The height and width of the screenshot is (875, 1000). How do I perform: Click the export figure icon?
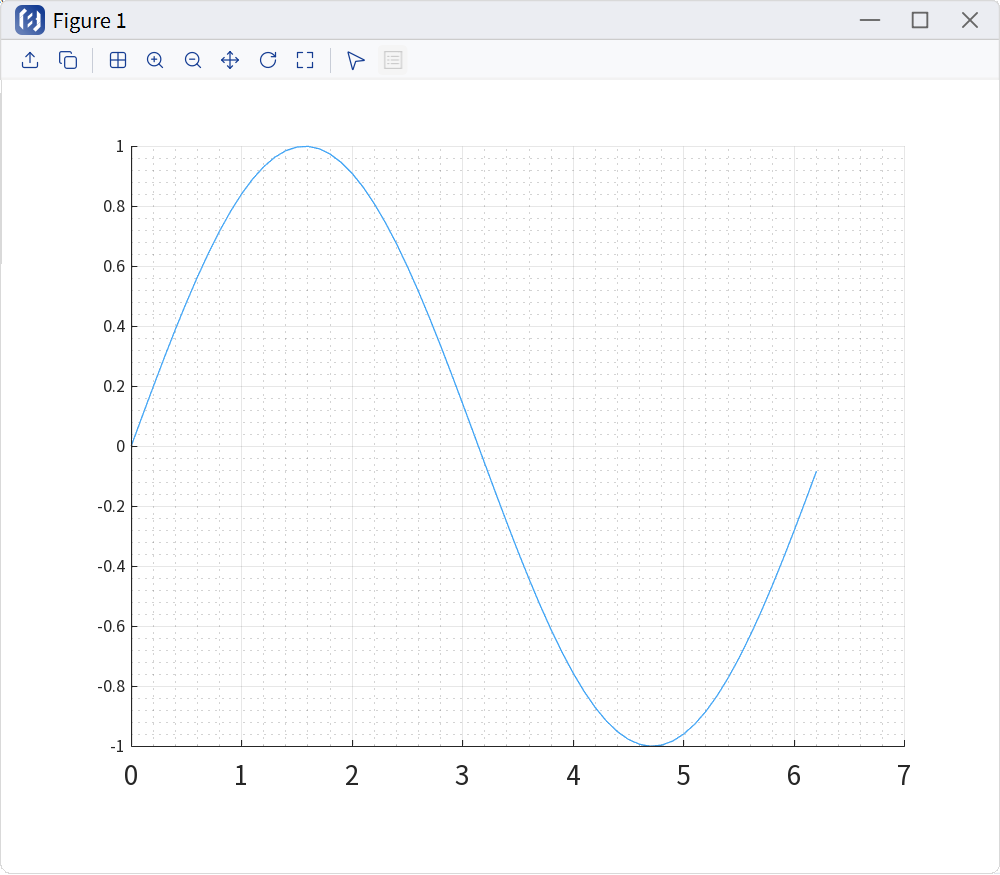(x=30, y=60)
